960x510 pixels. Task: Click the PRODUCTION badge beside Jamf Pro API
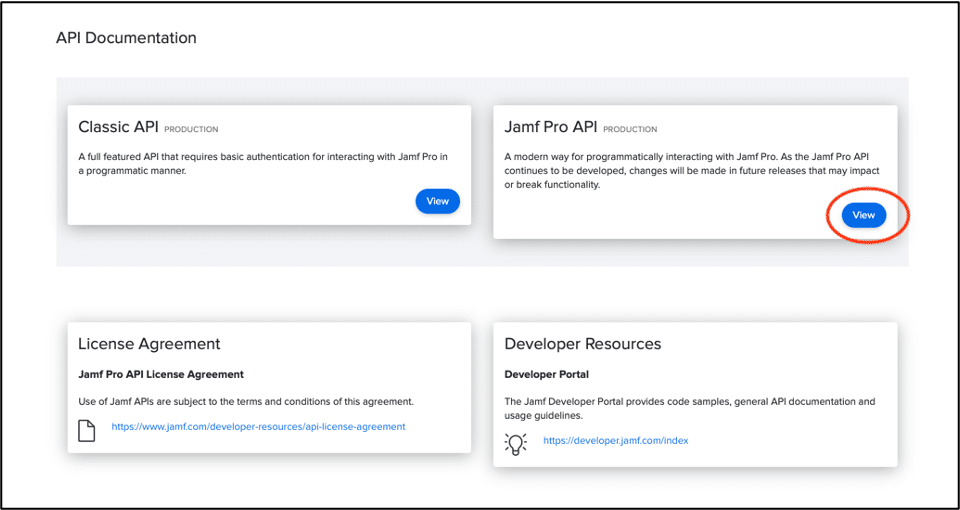click(630, 129)
